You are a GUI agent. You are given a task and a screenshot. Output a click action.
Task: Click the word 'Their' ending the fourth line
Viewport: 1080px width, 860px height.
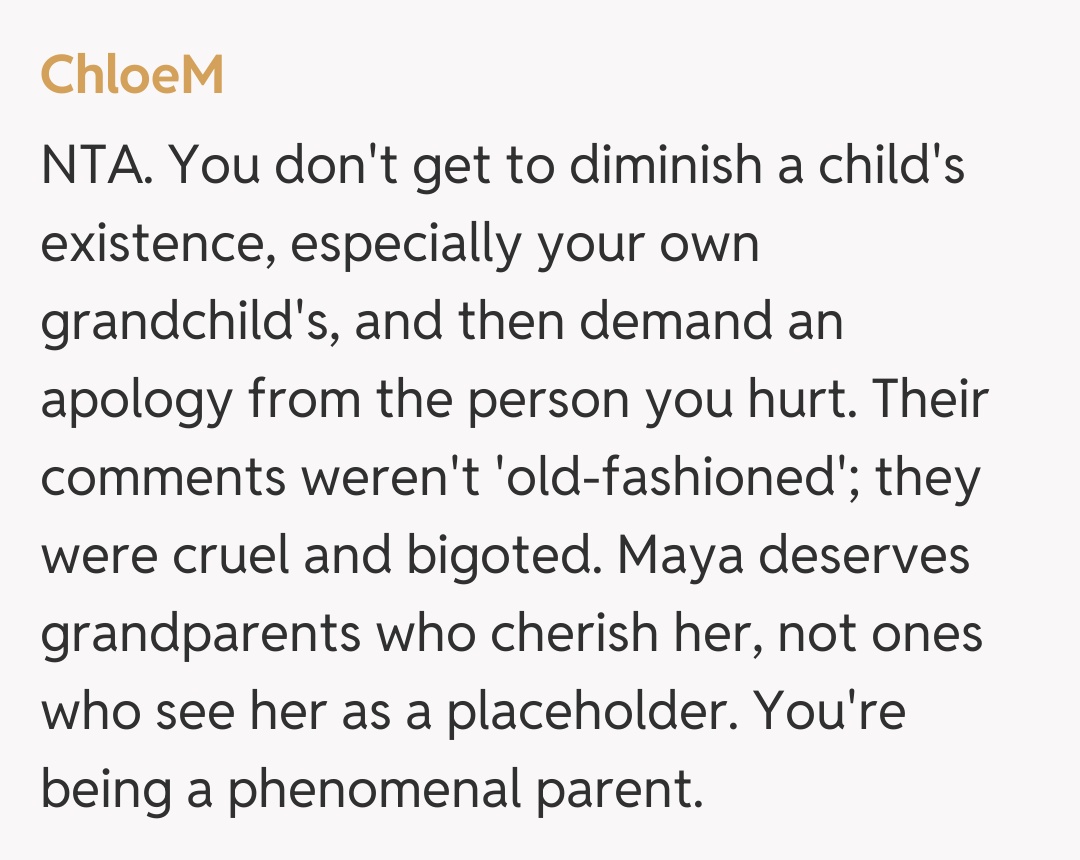tap(929, 401)
